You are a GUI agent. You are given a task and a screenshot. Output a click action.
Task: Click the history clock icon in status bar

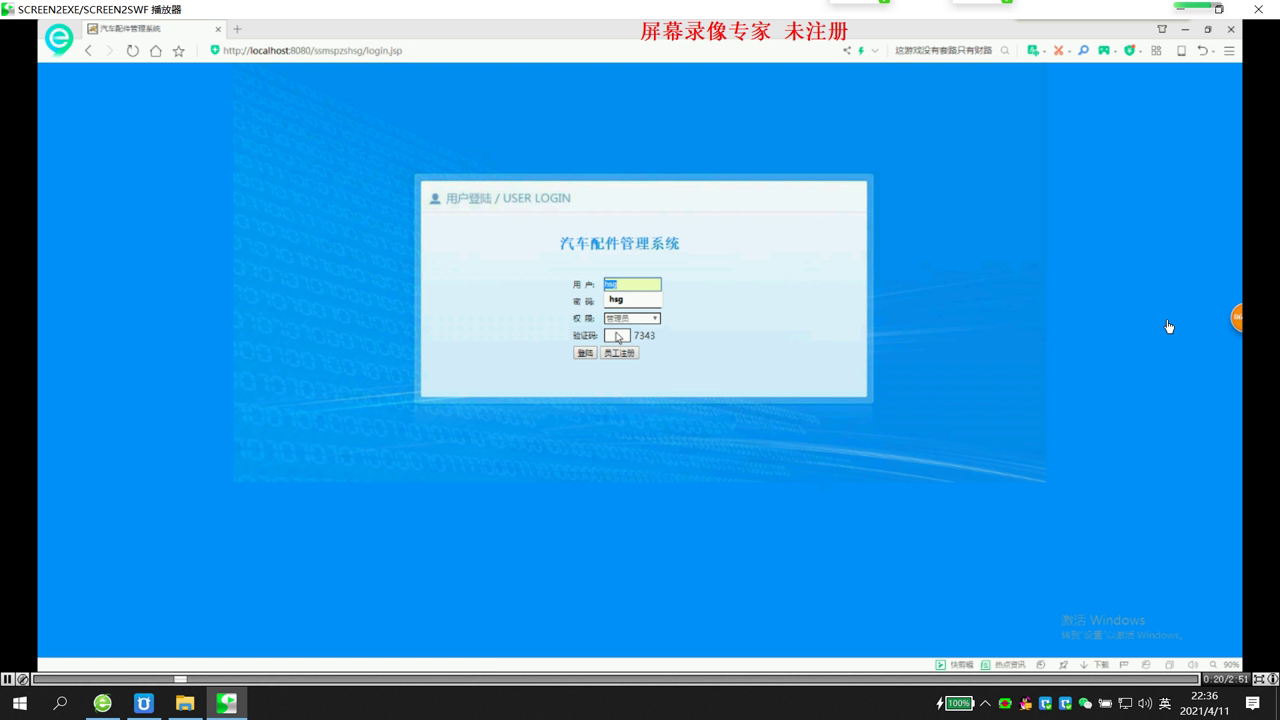(x=1041, y=664)
